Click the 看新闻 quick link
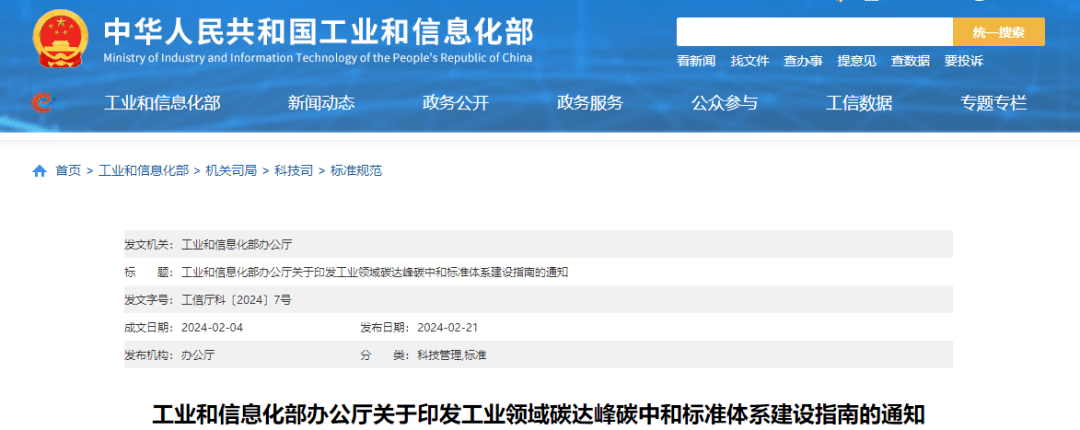This screenshot has width=1080, height=430. [x=696, y=61]
